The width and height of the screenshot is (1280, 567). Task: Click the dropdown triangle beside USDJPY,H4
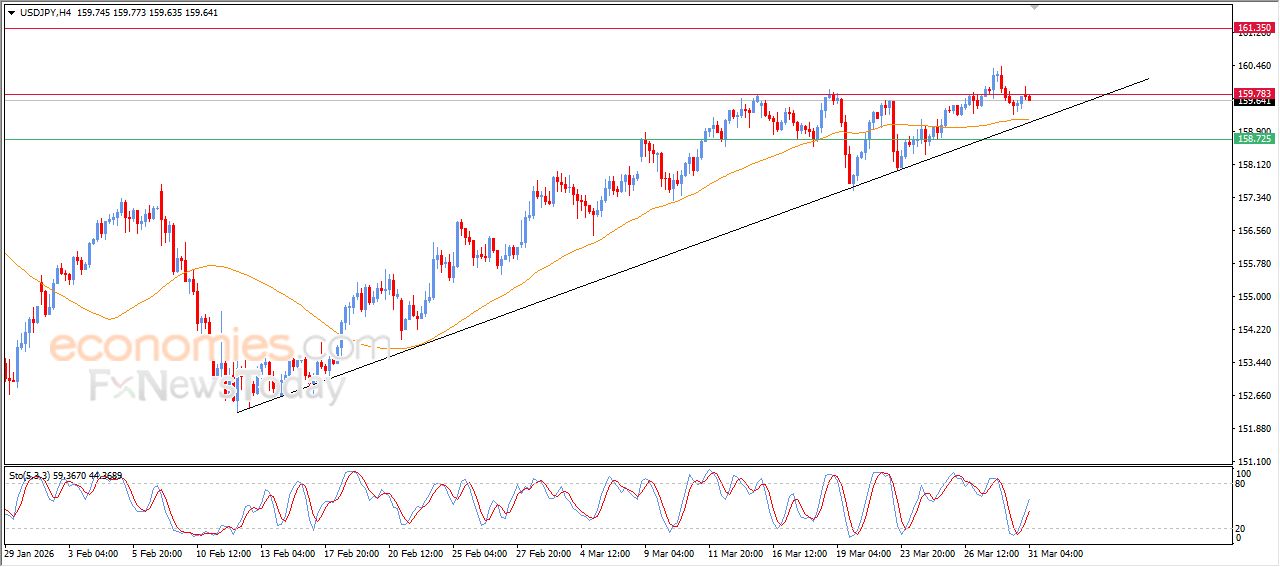11,13
